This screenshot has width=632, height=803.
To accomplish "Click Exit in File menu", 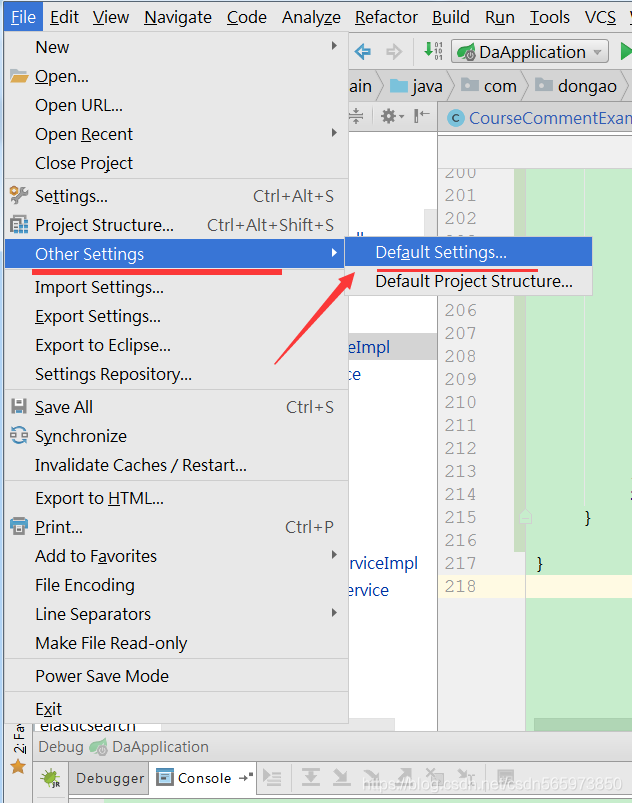I will pyautogui.click(x=177, y=709).
